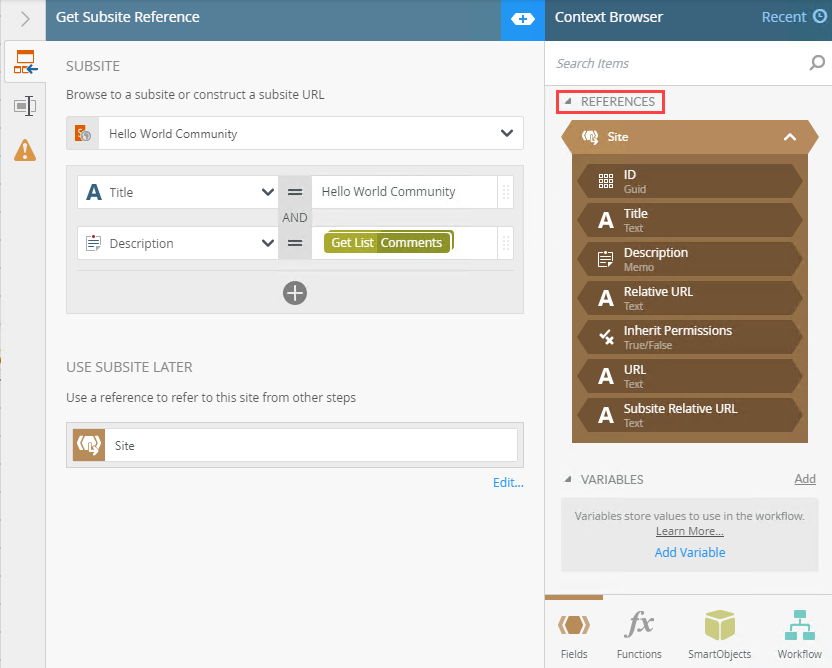Select the Fields tab
832x668 pixels.
pos(574,634)
